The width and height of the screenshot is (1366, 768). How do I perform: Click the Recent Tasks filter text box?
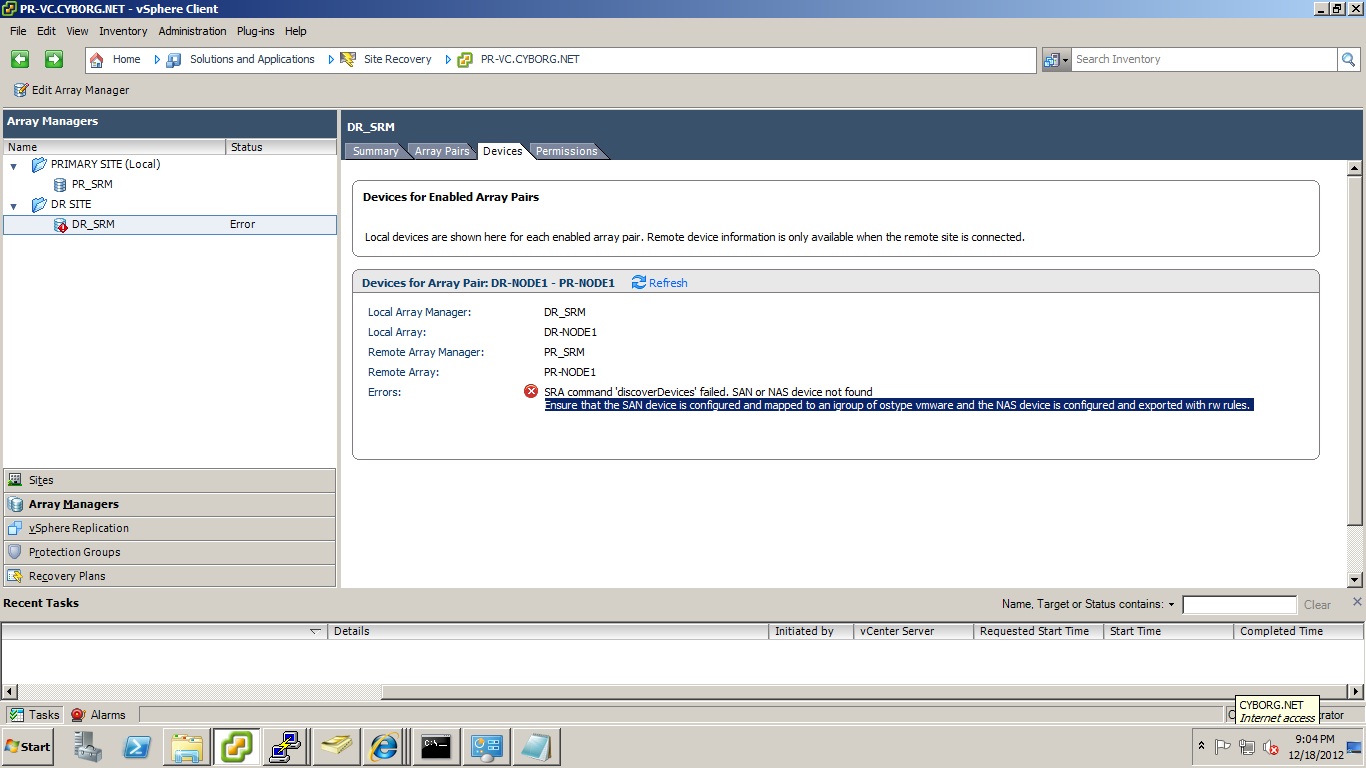coord(1239,605)
